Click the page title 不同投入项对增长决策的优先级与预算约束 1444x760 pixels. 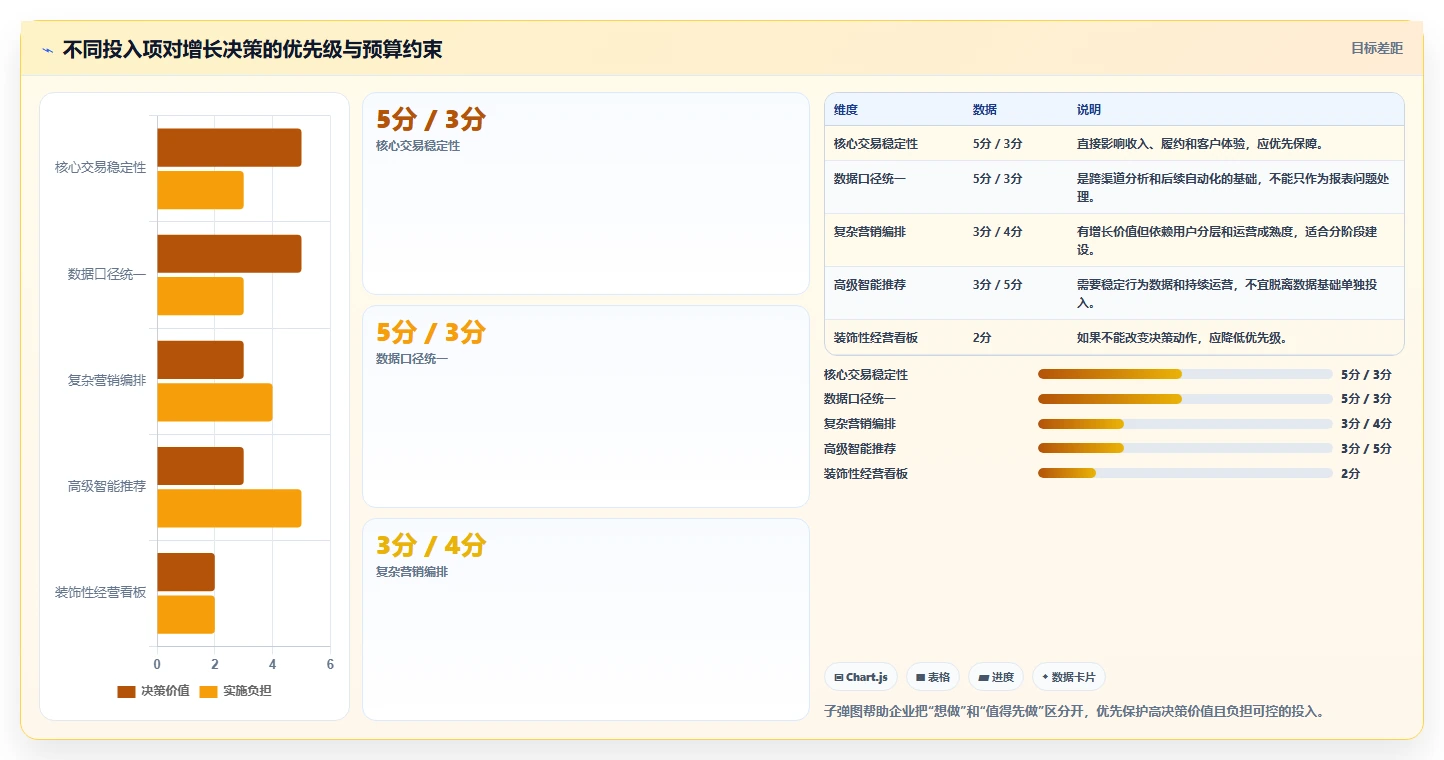tap(252, 50)
